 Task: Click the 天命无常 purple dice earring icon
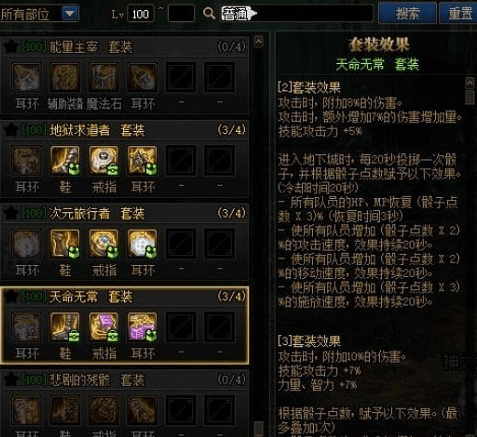coord(142,327)
